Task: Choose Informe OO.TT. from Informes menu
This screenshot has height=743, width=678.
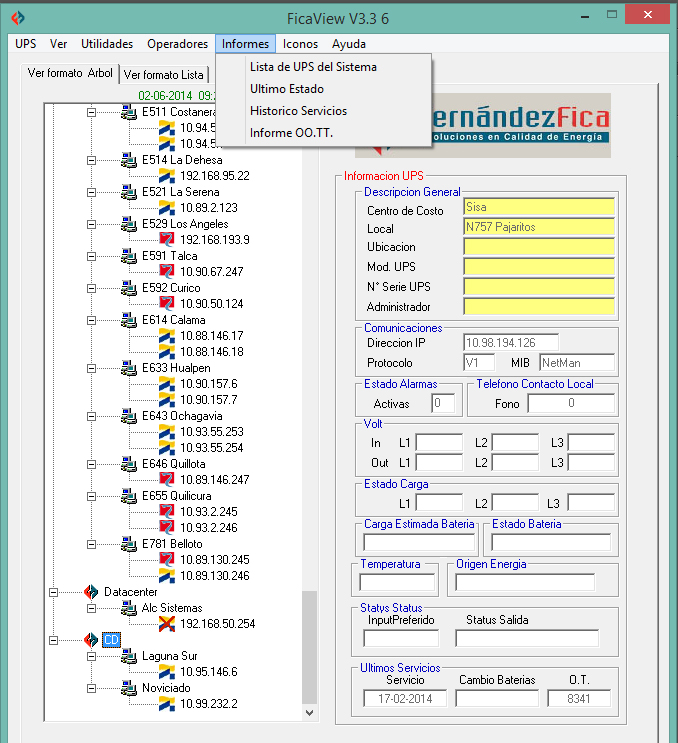Action: (x=291, y=133)
